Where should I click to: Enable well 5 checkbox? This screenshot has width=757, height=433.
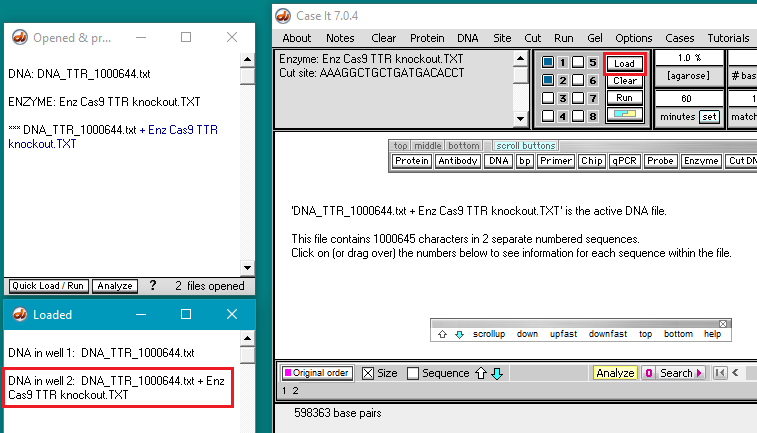coord(578,62)
